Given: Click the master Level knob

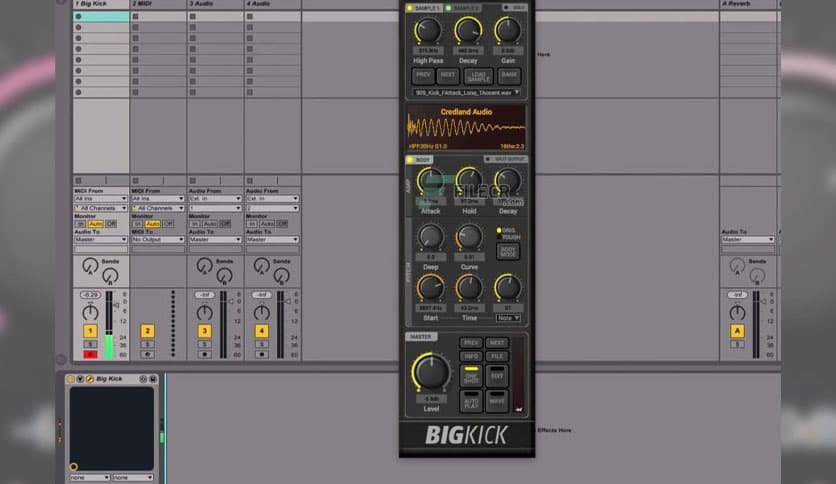Looking at the screenshot, I should click(430, 372).
